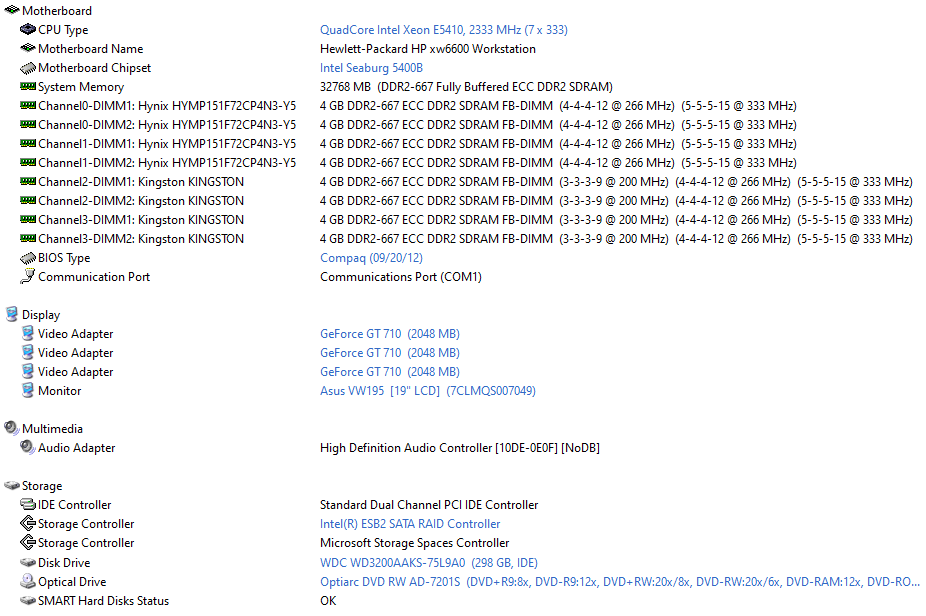
Task: Select the Audio Adapter label
Action: tap(77, 448)
